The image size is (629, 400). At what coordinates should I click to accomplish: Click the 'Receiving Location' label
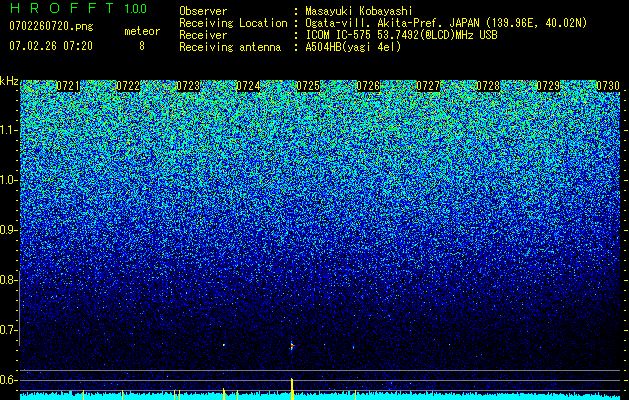coord(233,23)
